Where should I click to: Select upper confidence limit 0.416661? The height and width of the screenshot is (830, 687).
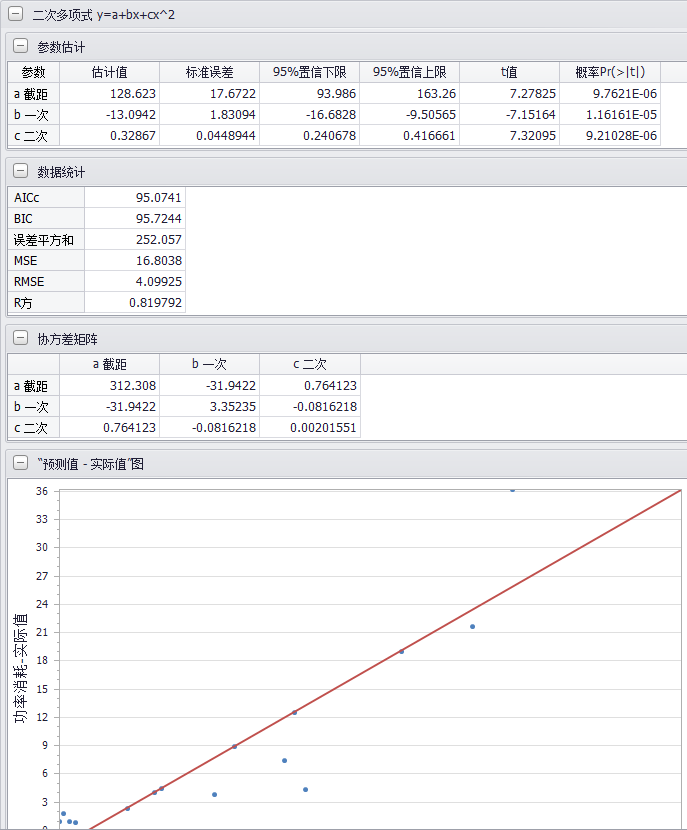(410, 136)
